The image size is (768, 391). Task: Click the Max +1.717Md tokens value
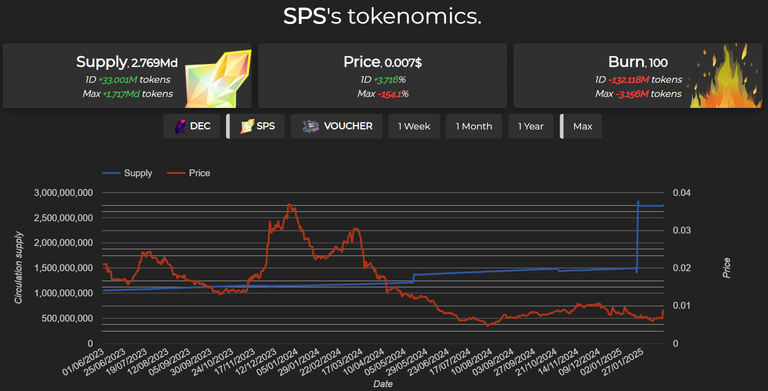tap(127, 94)
